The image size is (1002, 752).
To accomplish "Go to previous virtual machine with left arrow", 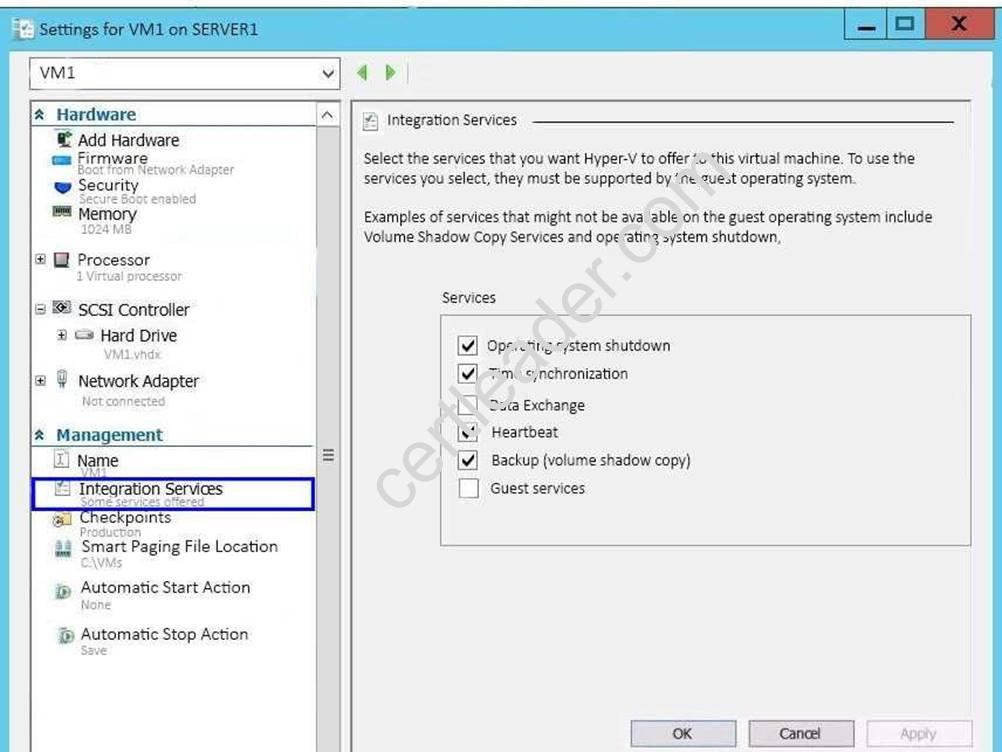I will 363,72.
